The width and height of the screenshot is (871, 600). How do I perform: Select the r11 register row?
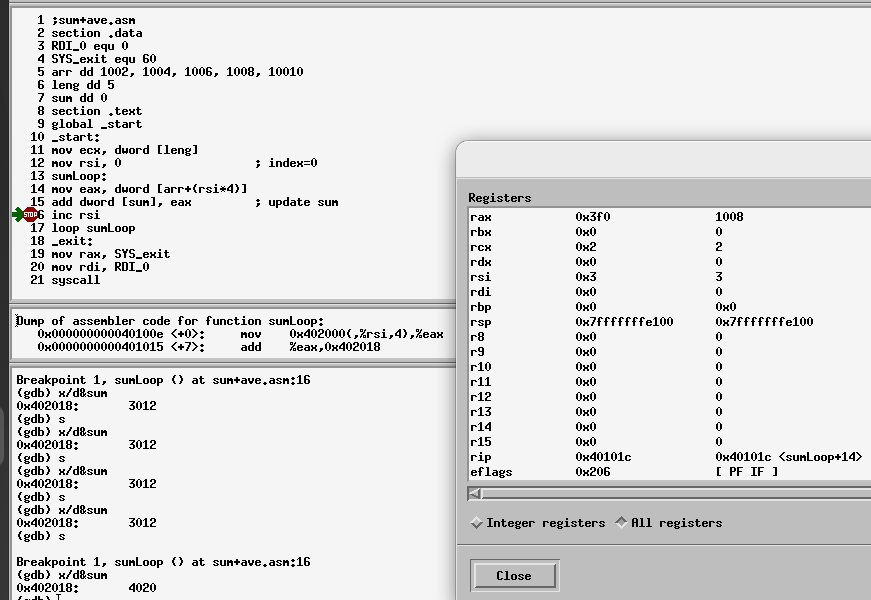pyautogui.click(x=669, y=382)
